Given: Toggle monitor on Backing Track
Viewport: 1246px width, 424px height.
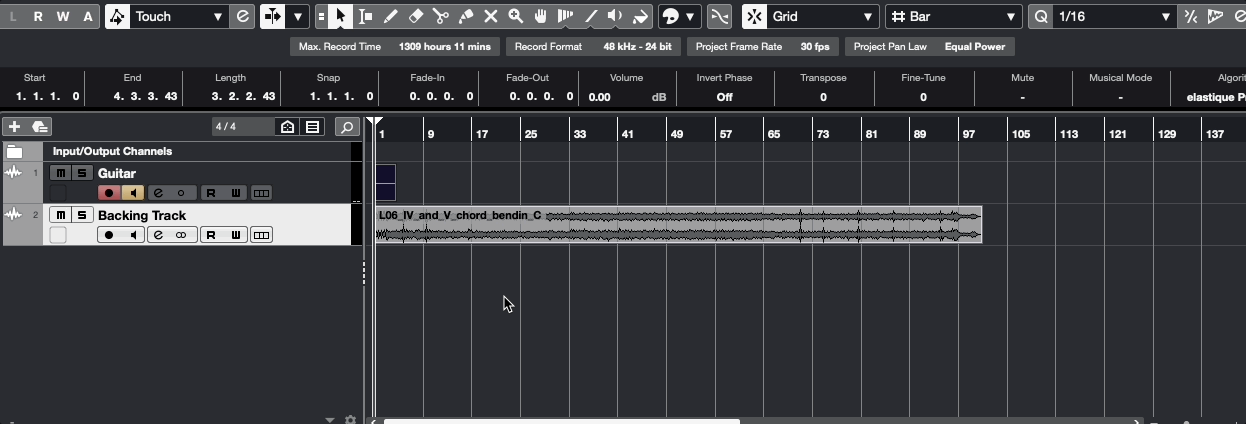Looking at the screenshot, I should (132, 235).
